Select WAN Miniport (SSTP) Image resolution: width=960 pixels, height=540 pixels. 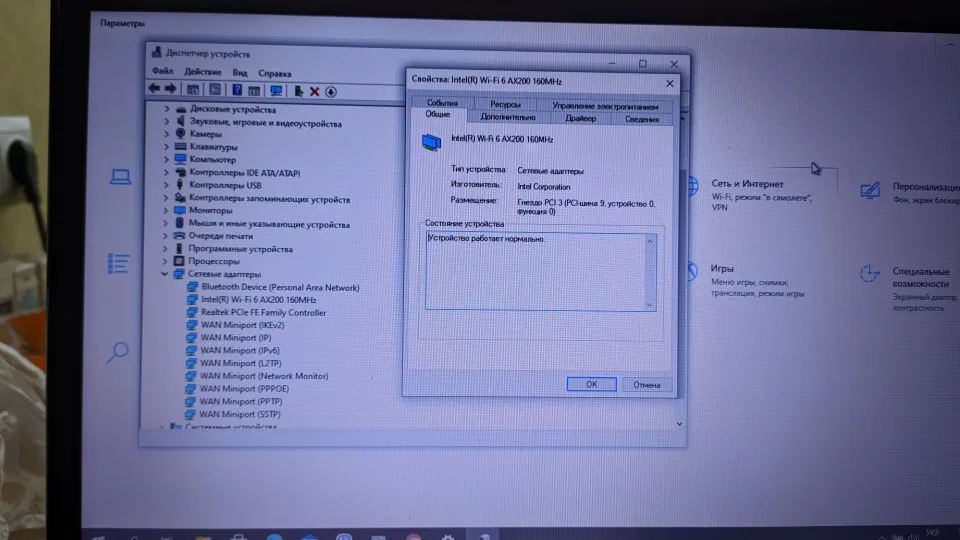click(x=240, y=414)
